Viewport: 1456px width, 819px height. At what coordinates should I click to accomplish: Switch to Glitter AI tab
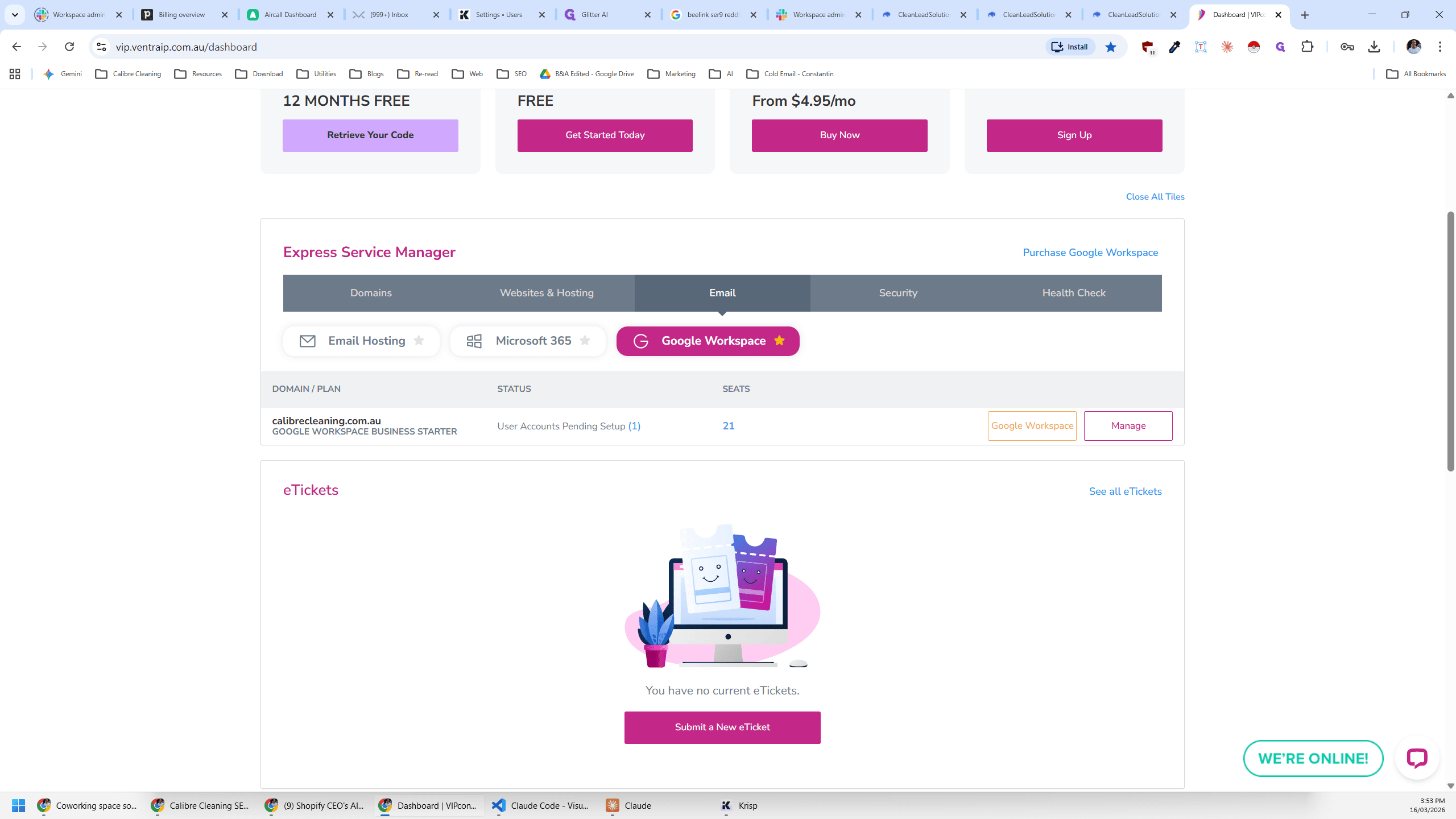(607, 15)
